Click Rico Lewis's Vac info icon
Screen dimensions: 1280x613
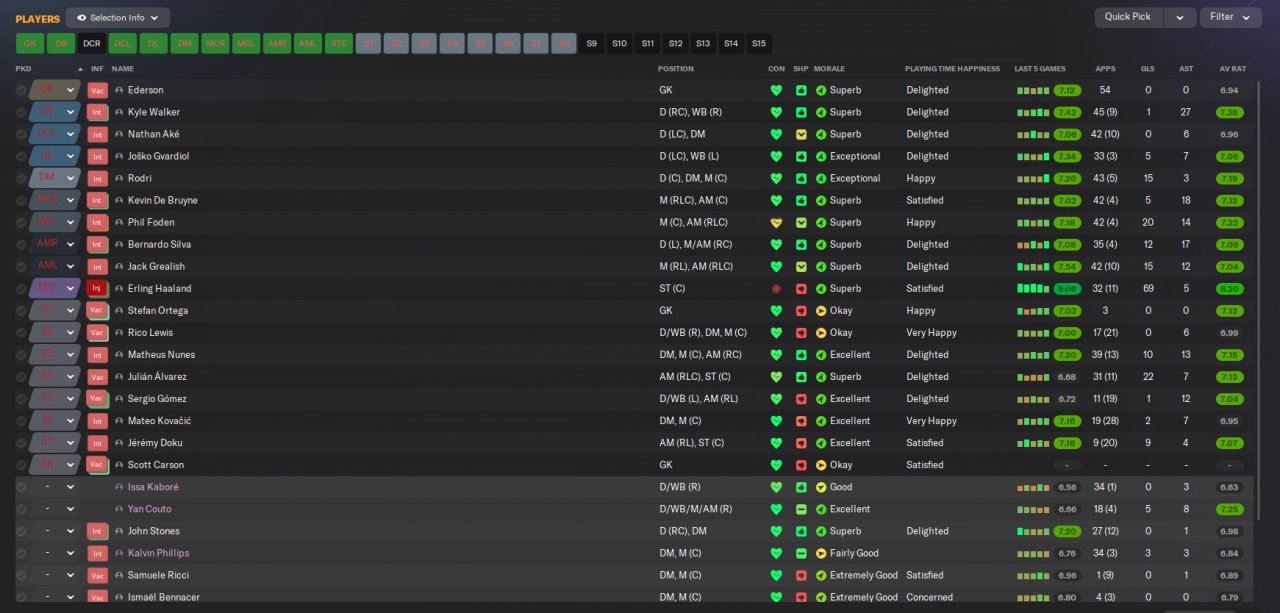[97, 332]
